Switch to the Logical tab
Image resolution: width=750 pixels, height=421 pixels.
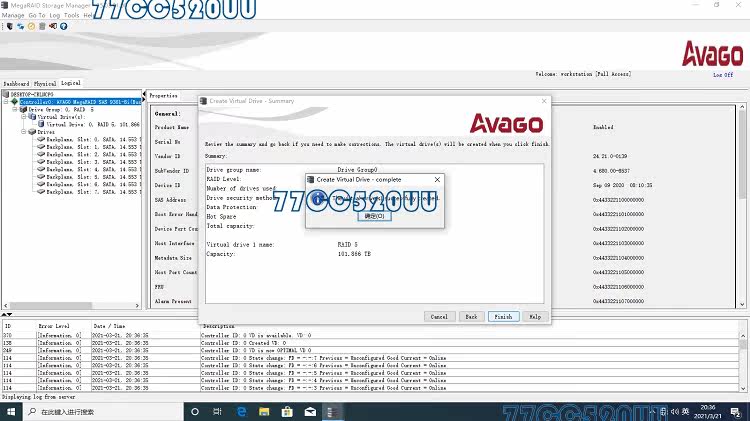click(71, 83)
